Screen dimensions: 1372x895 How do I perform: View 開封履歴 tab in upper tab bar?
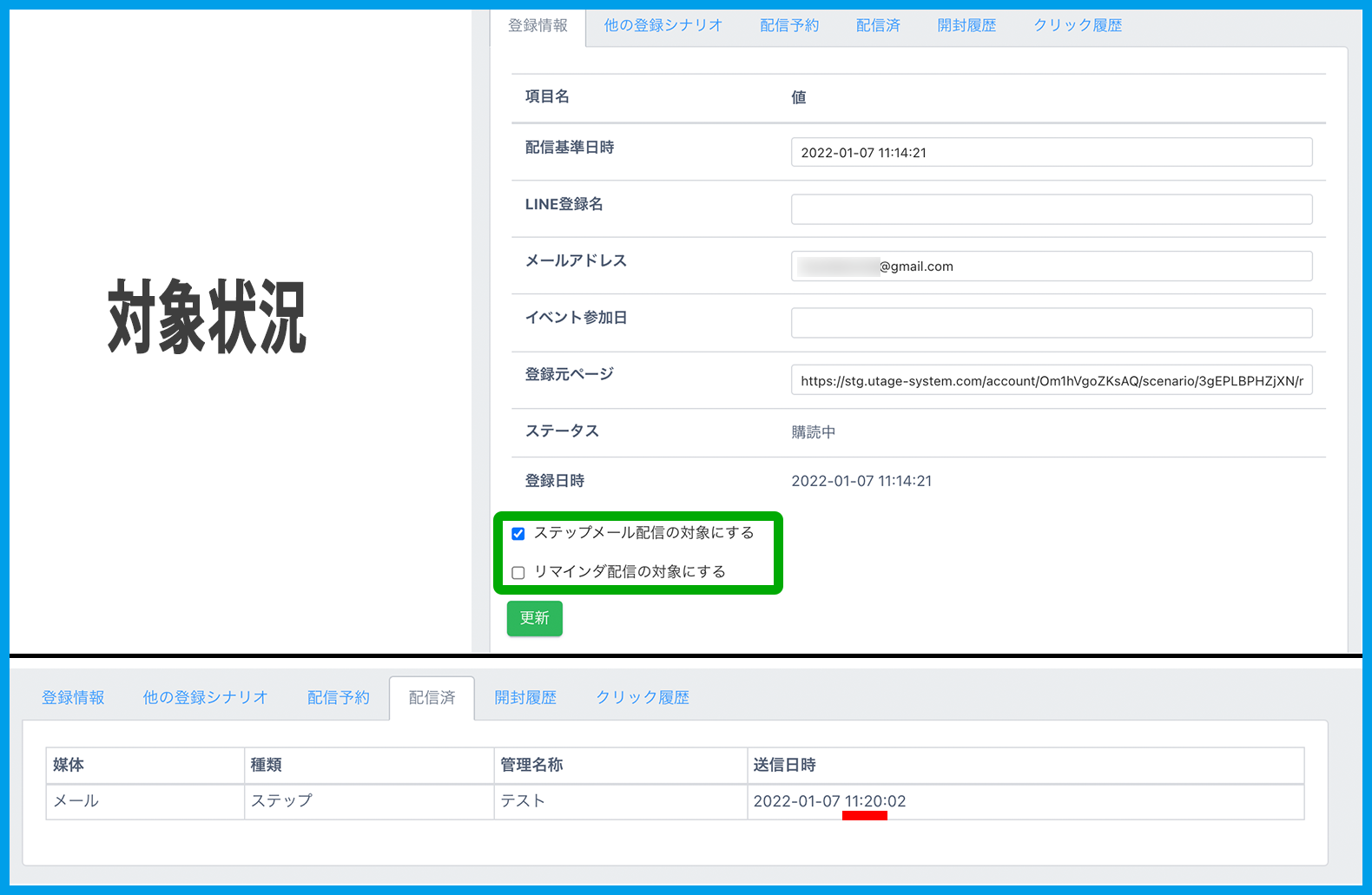tap(966, 26)
